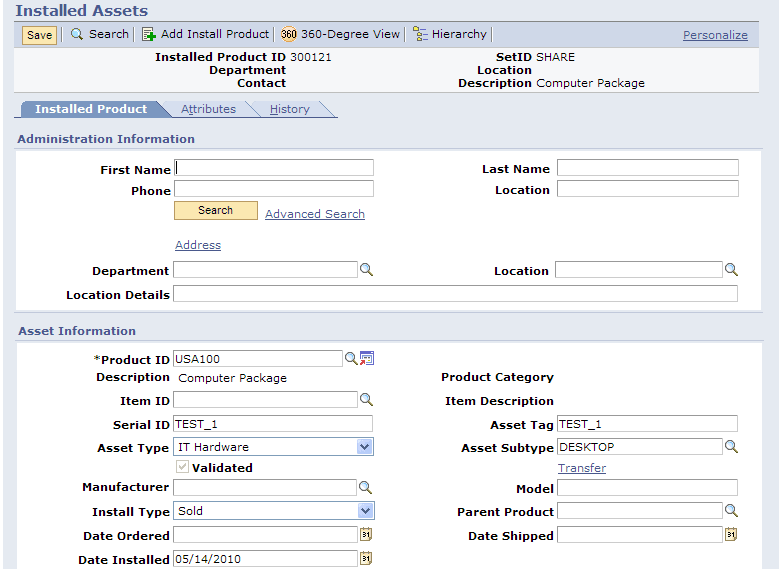Open lookup for Location field beside Department
Image resolution: width=784 pixels, height=569 pixels.
731,270
